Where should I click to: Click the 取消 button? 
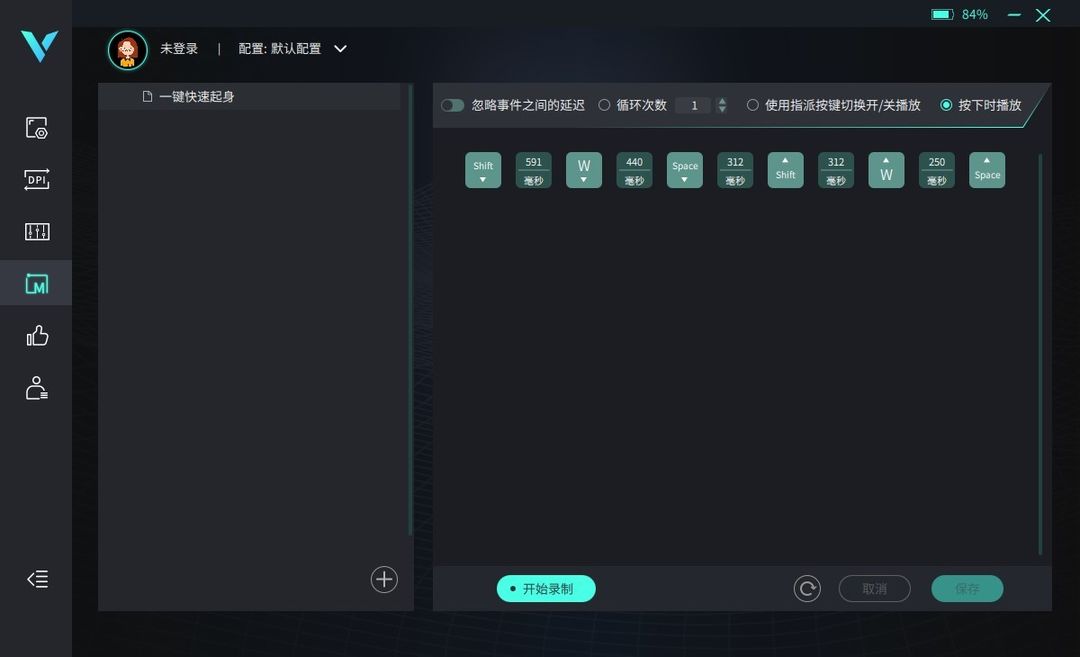(x=875, y=589)
